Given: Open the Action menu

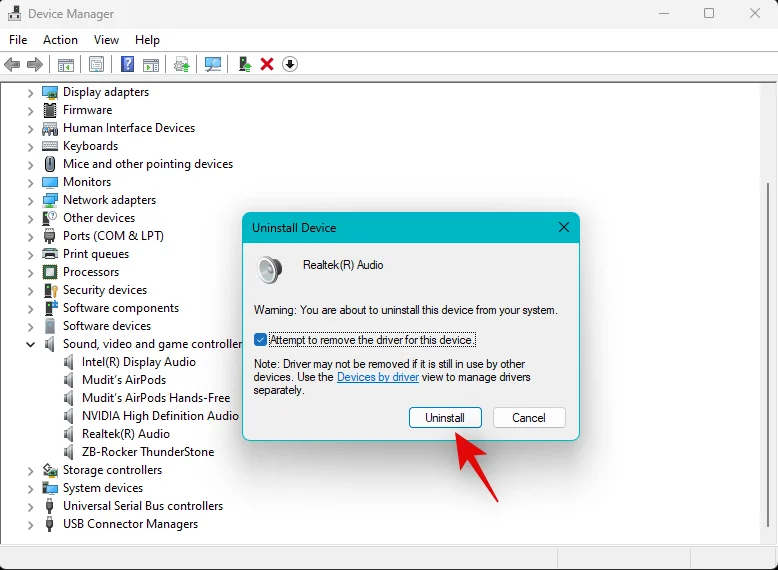Looking at the screenshot, I should [60, 40].
